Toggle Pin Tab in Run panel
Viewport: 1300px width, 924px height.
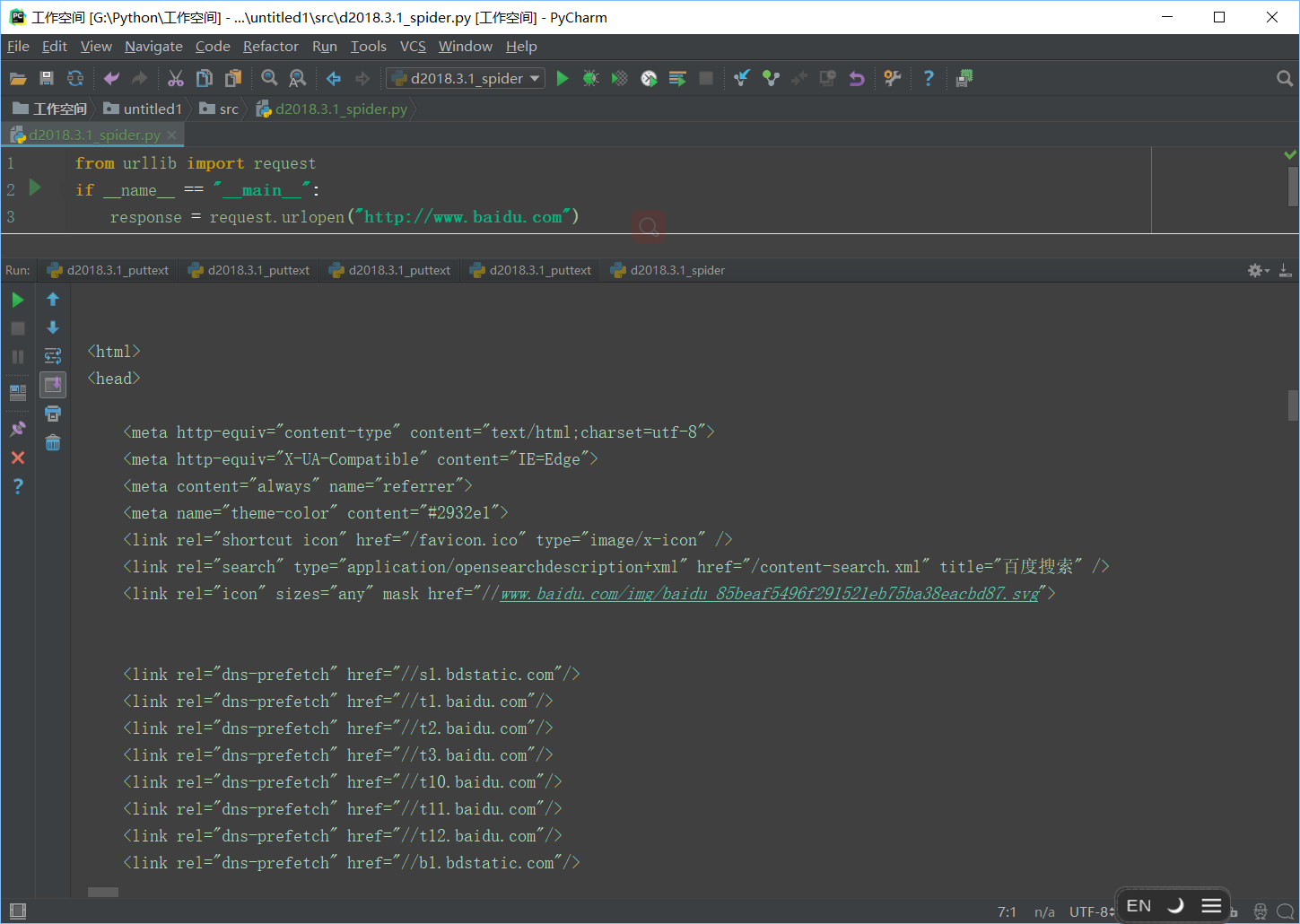(18, 429)
